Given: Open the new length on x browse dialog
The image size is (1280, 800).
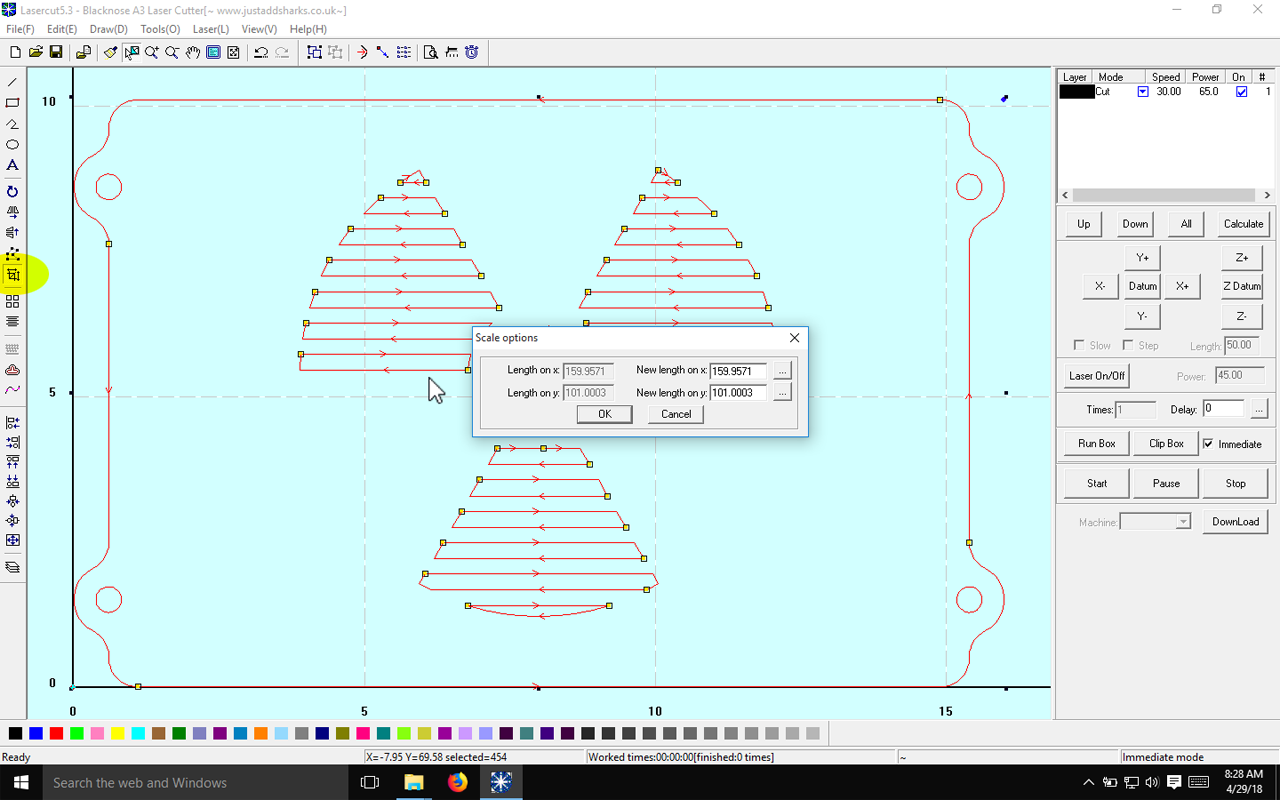Looking at the screenshot, I should (782, 370).
